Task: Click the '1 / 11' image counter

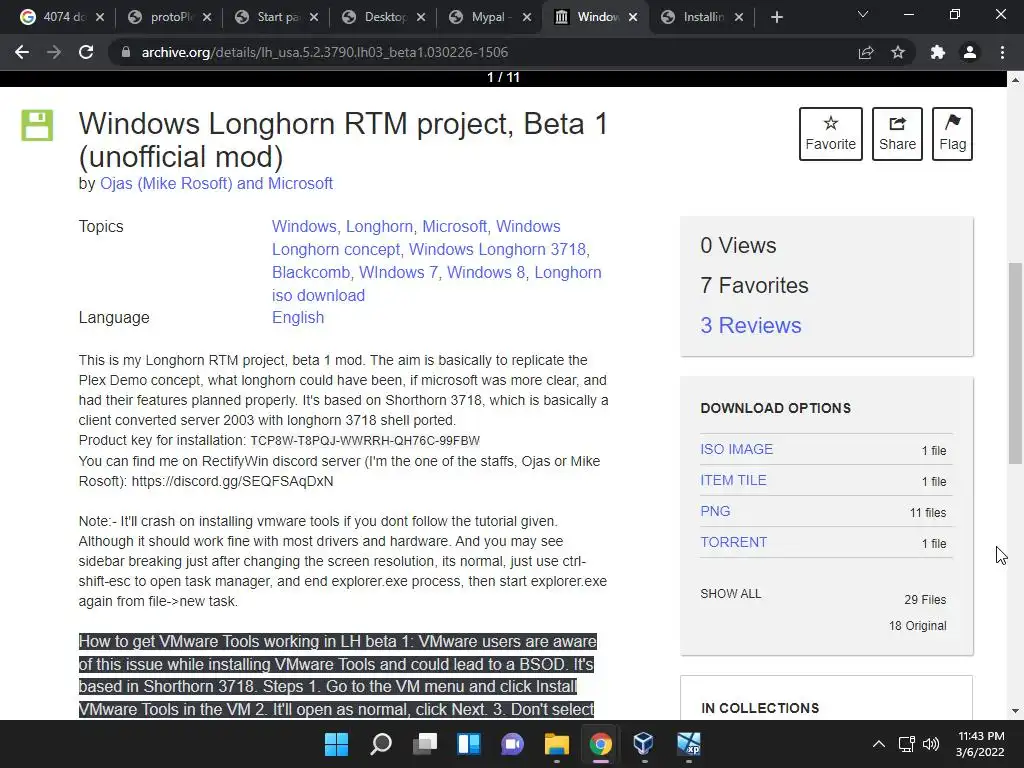Action: coord(503,77)
